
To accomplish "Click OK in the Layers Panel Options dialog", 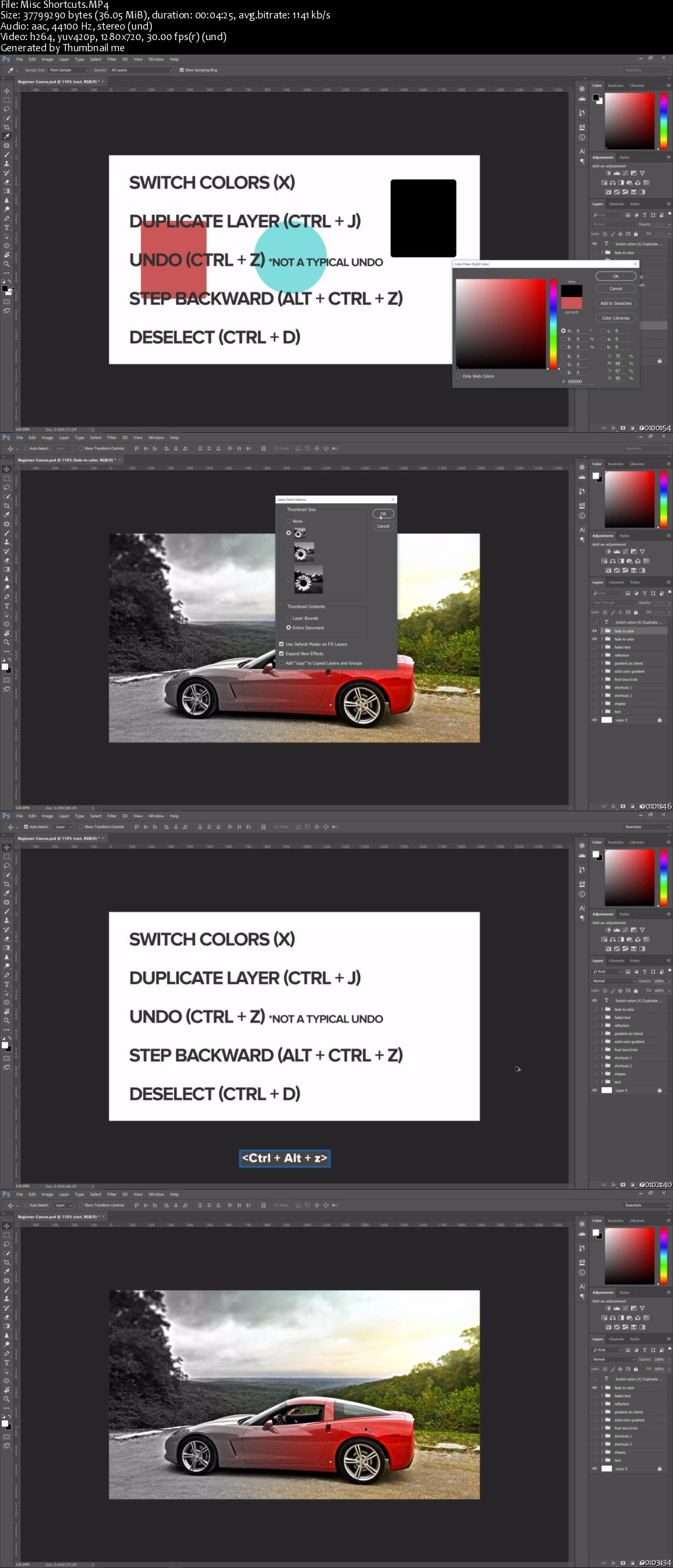I will [383, 514].
